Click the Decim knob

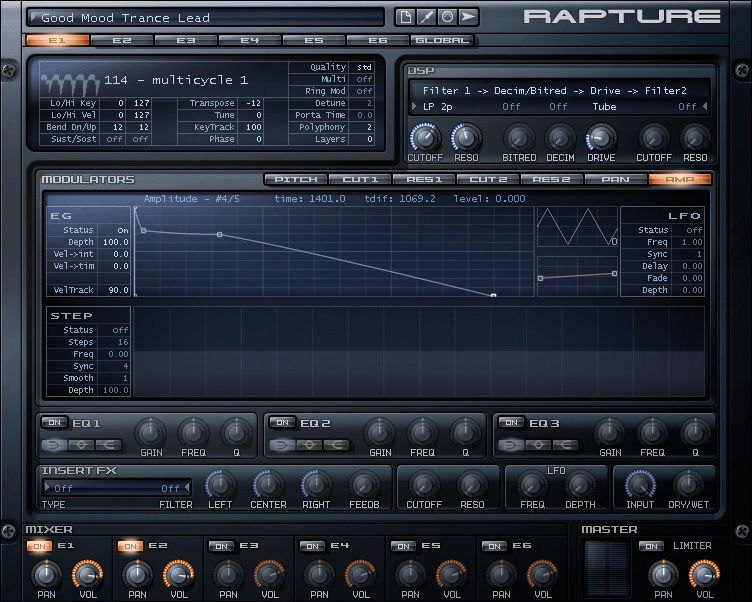click(560, 138)
